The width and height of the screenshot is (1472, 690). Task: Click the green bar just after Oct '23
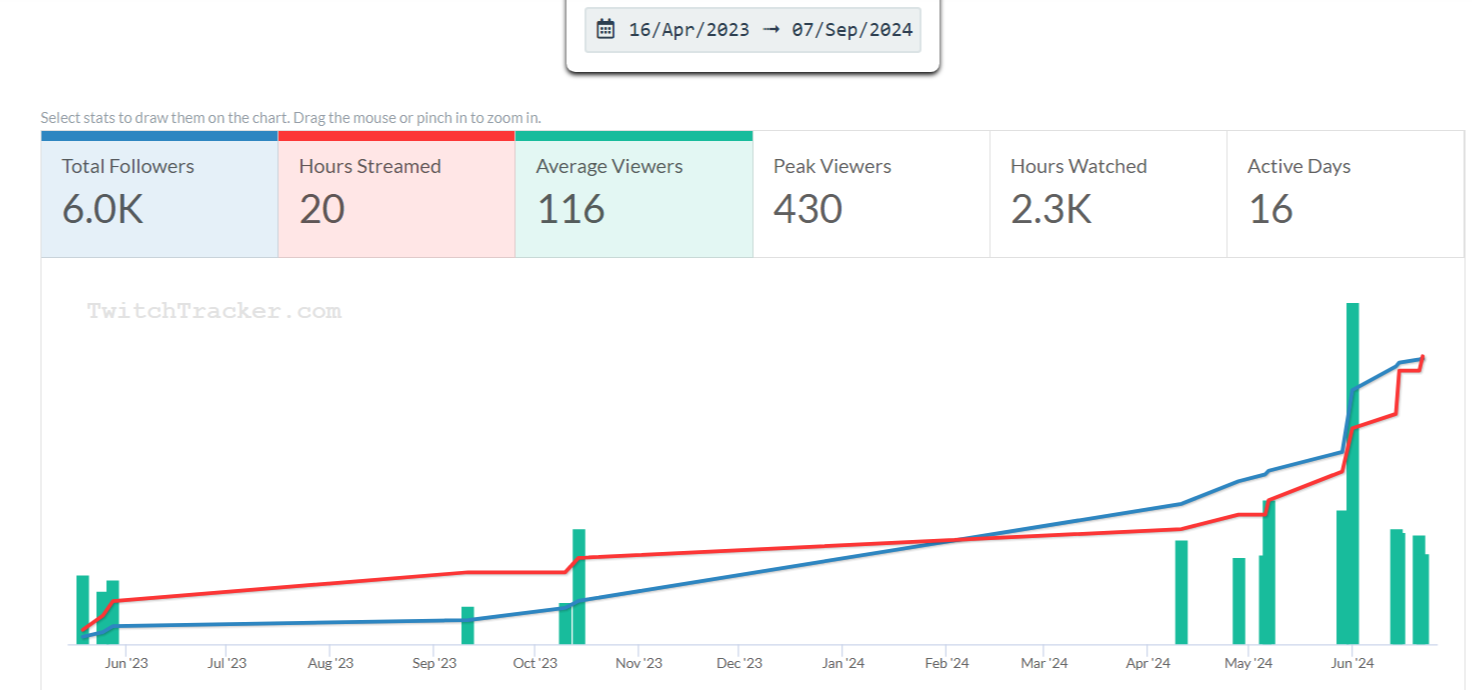[579, 586]
